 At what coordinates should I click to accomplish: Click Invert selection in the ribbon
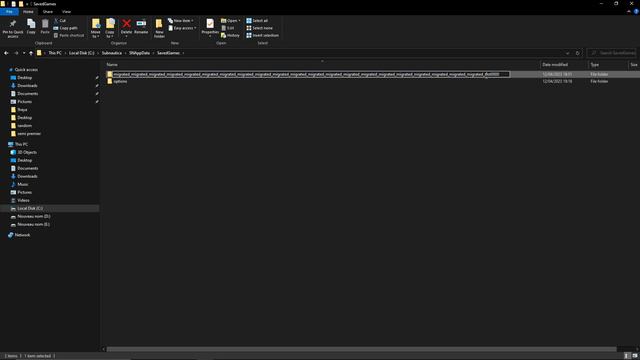(262, 36)
